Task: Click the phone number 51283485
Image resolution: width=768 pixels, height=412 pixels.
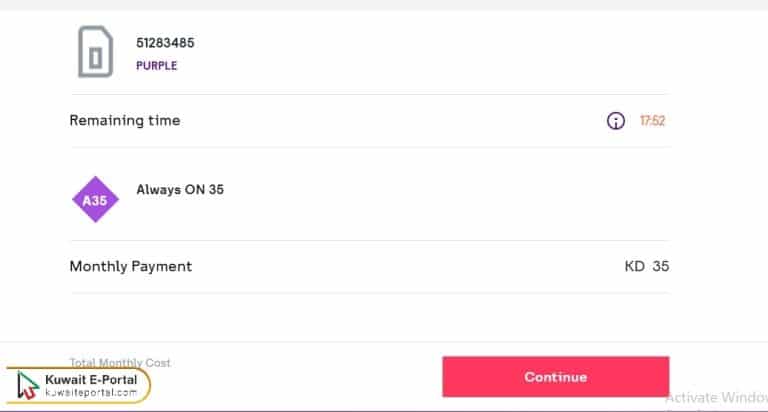Action: point(165,43)
